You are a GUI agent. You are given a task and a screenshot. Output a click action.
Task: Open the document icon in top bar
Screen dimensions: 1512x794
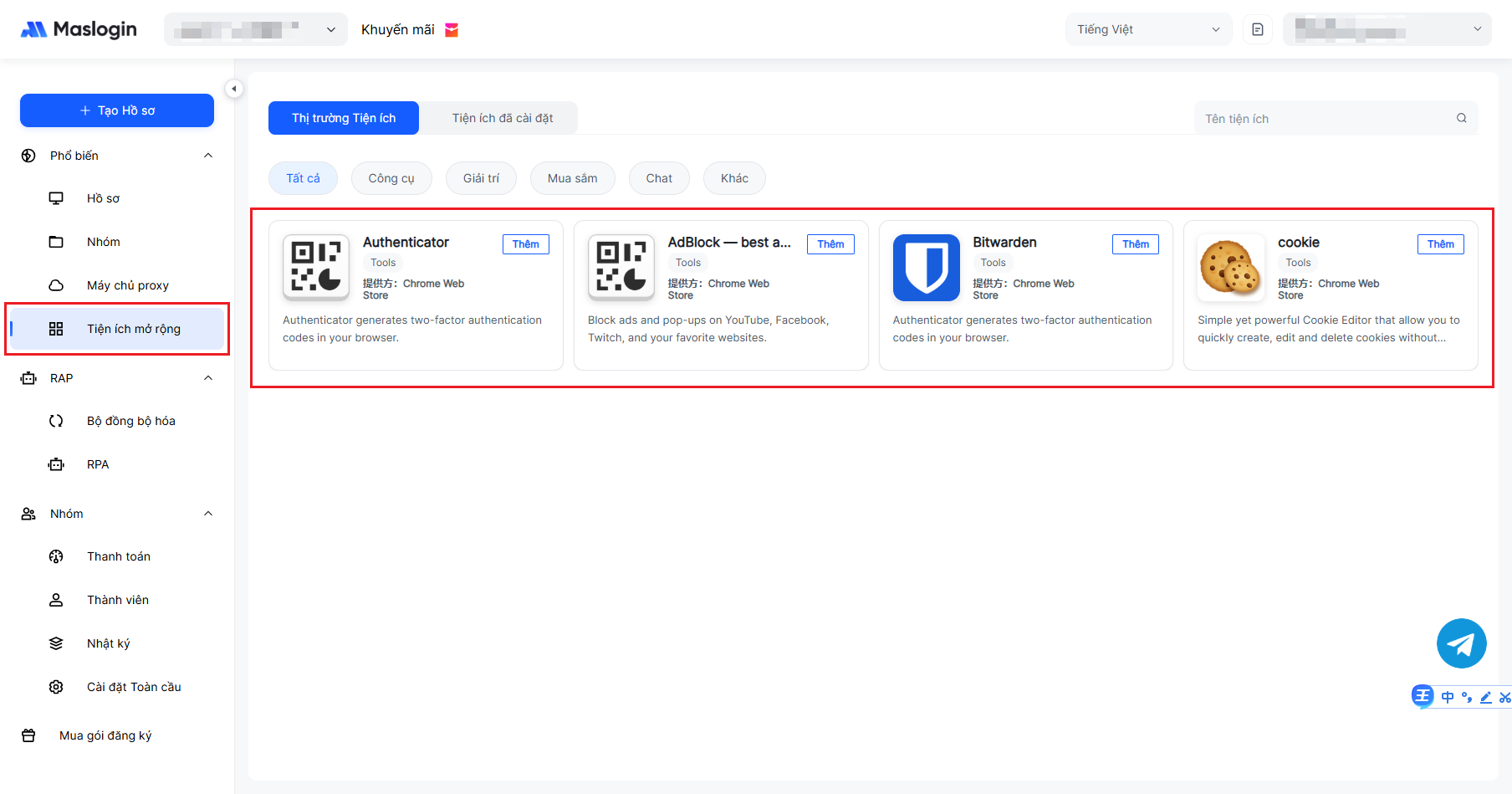coord(1257,29)
